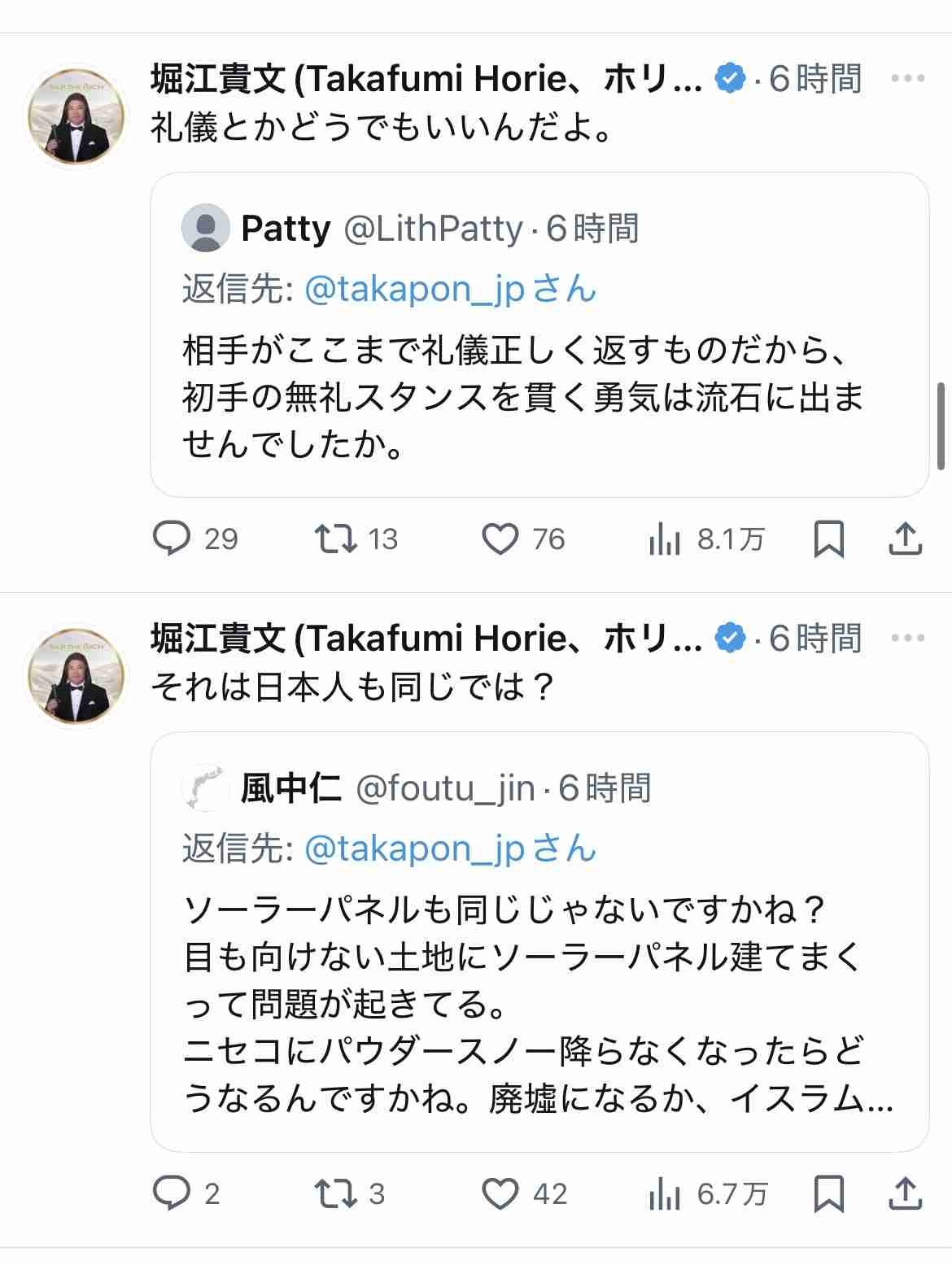Viewport: 952px width, 1265px height.
Task: Retweet the second tweet with 3 reposts
Action: [336, 1193]
